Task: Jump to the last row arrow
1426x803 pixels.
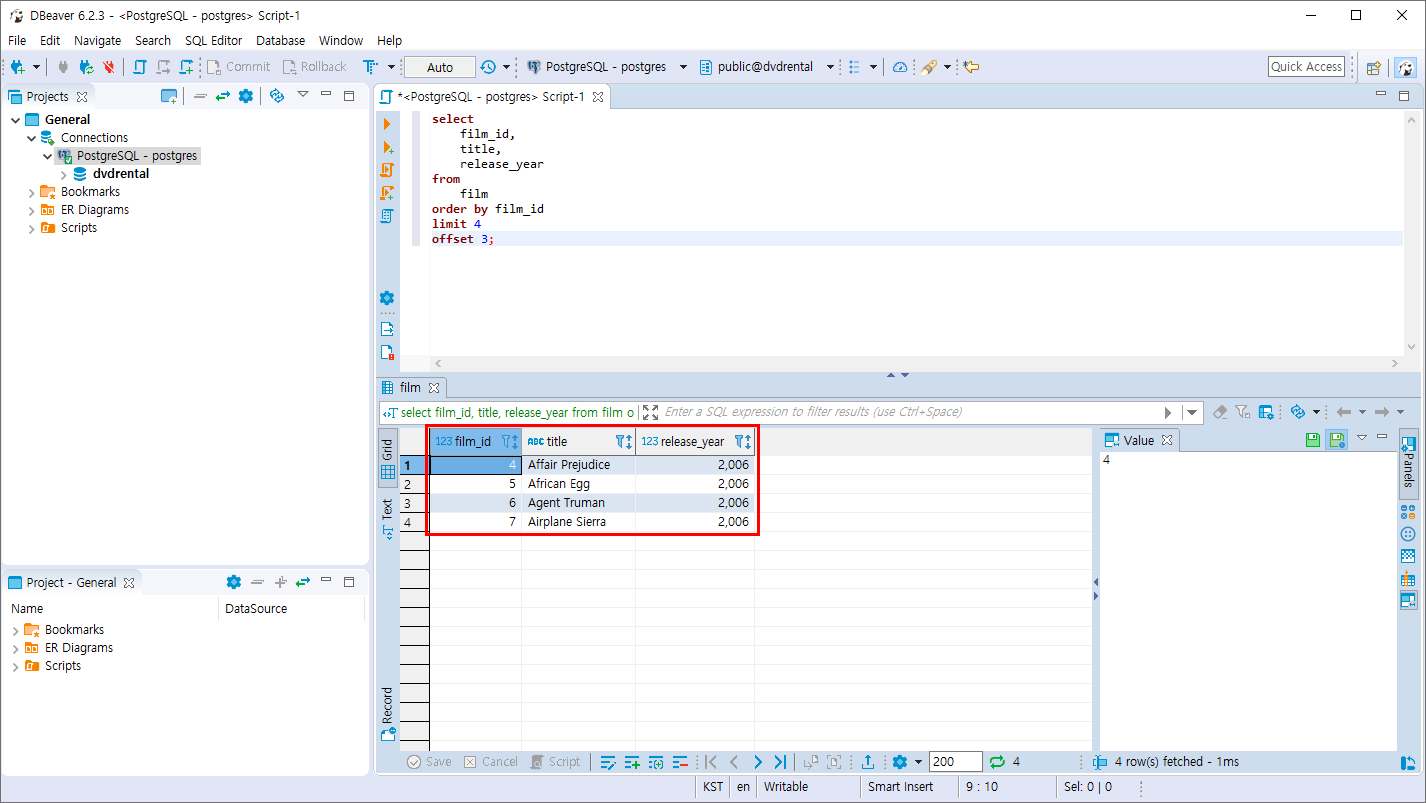Action: (780, 762)
